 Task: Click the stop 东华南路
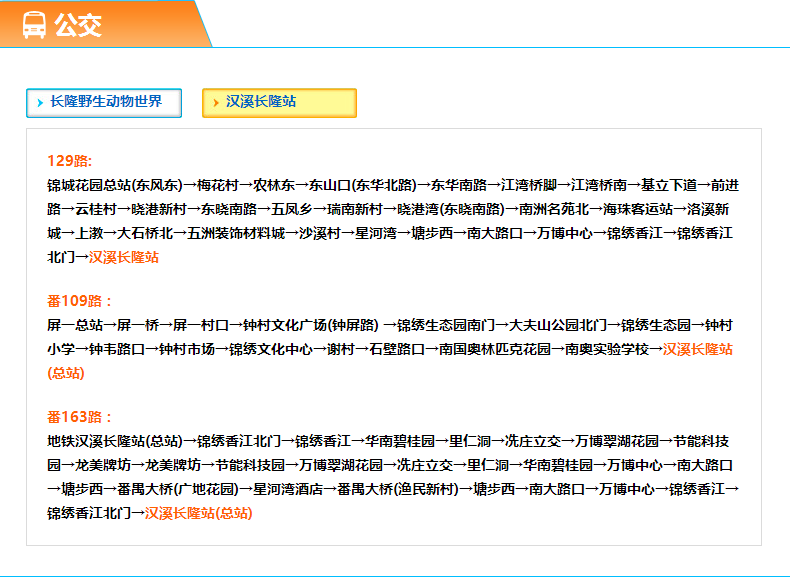pos(458,185)
